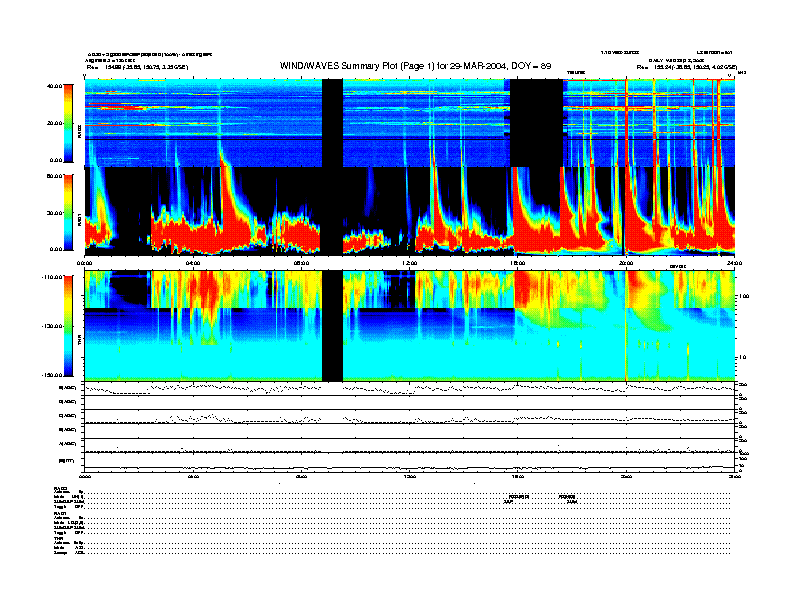Click the 40.00 label on RAD2 color scale
Screen dimensions: 792x612
tap(47, 86)
